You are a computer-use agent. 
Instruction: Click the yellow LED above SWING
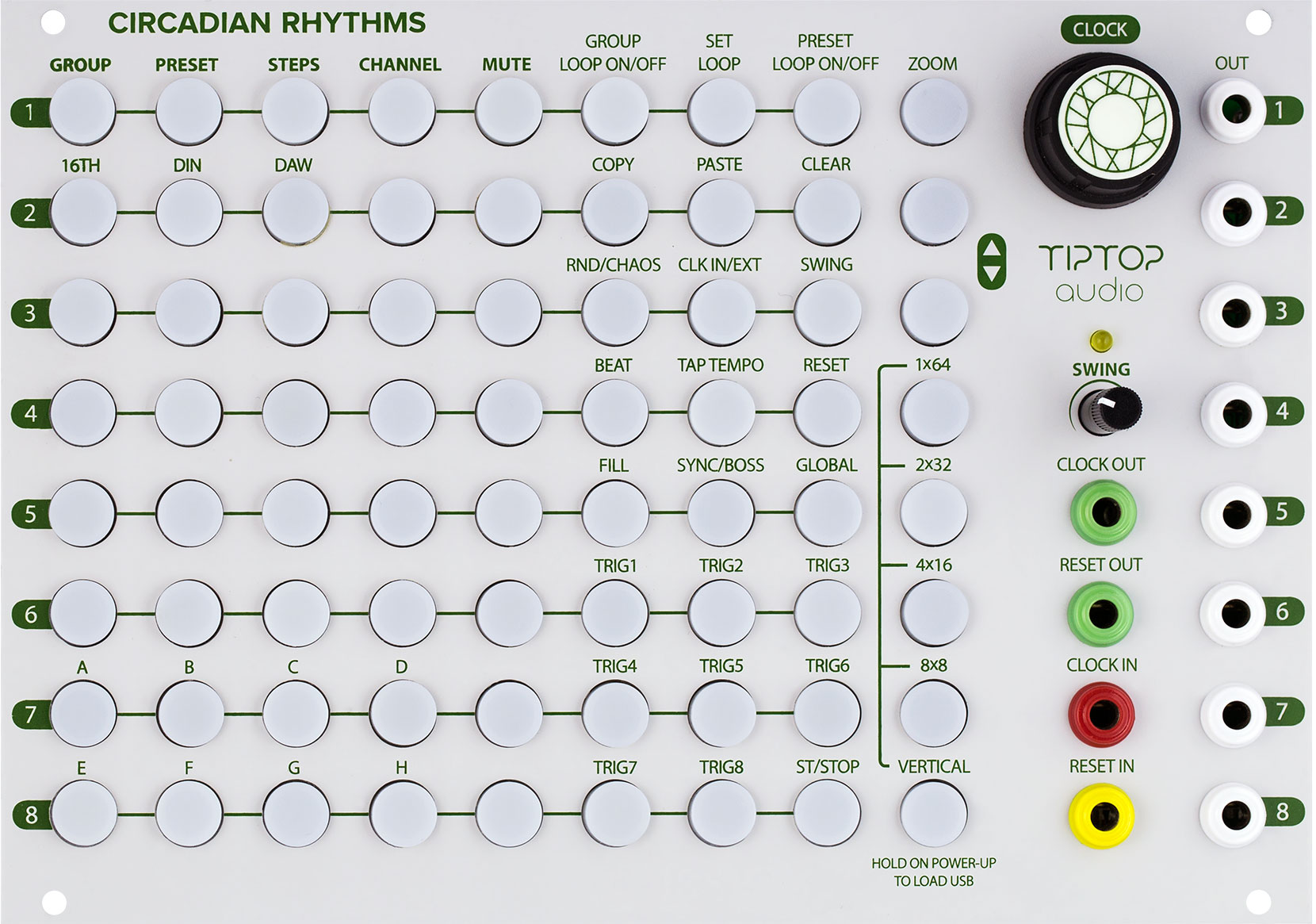(x=1101, y=341)
